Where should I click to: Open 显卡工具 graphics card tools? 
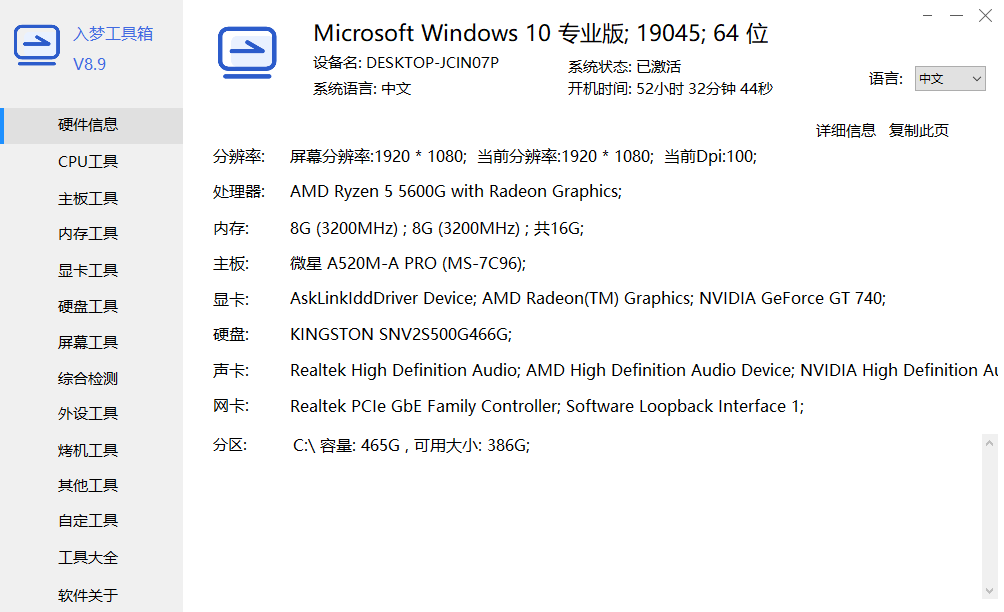point(88,271)
